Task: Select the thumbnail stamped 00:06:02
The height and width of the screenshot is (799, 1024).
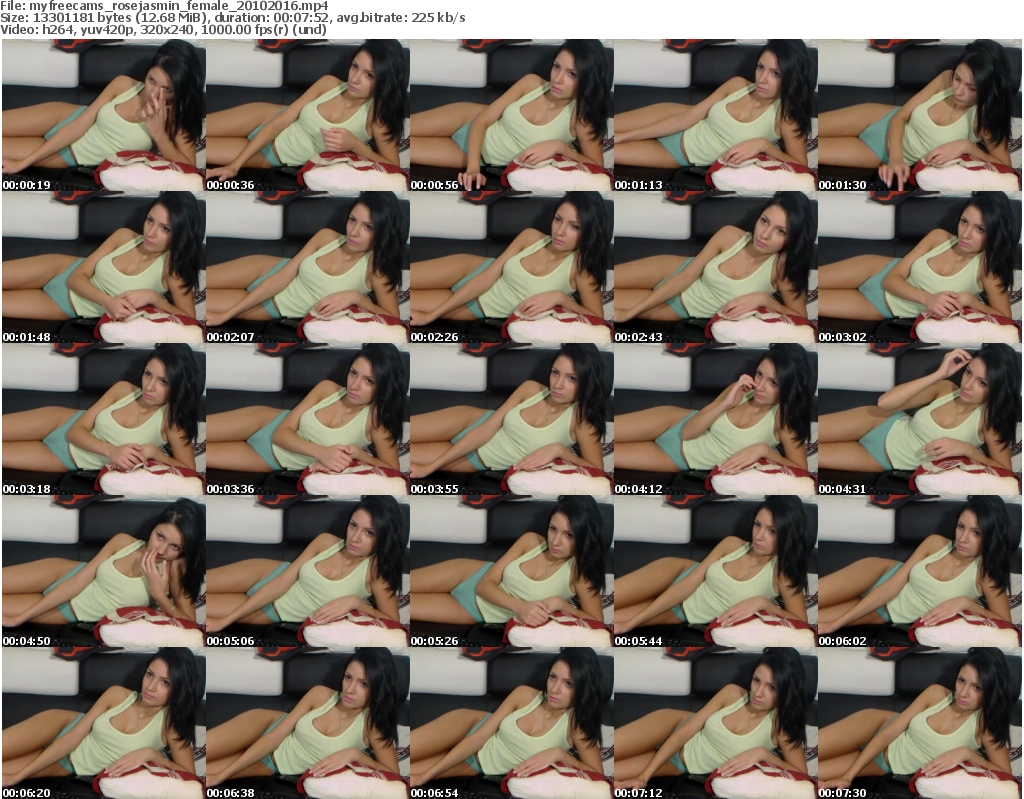Action: coord(920,572)
